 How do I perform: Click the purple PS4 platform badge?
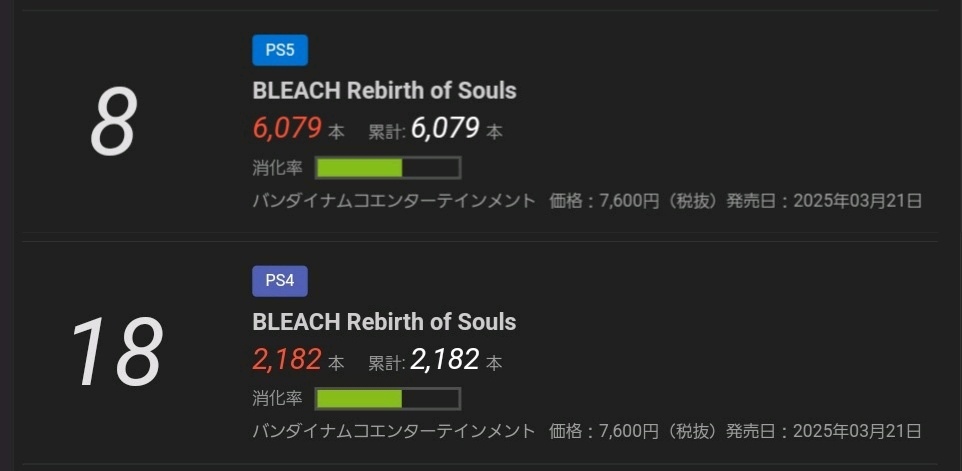(279, 281)
